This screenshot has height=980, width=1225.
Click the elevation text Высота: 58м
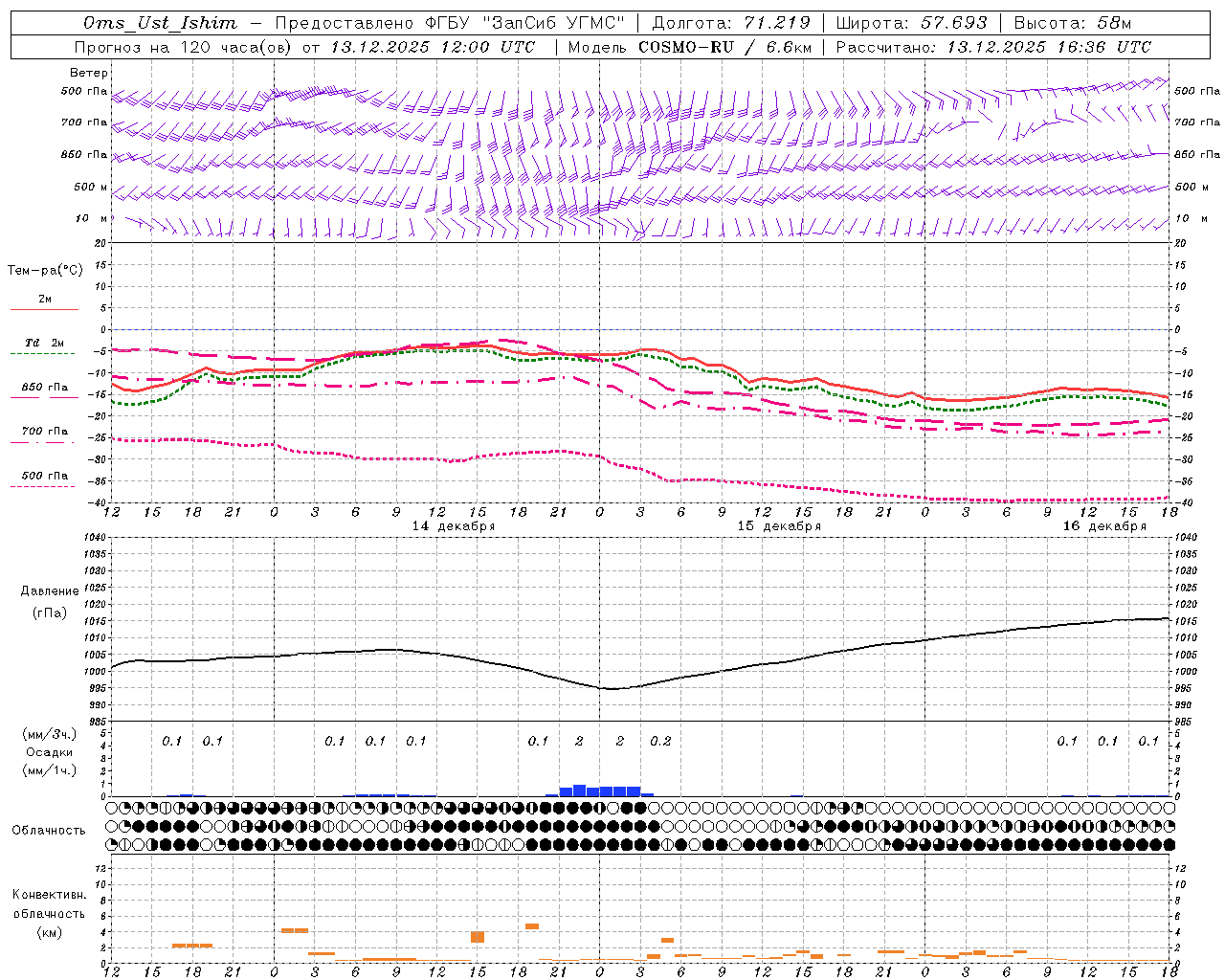pyautogui.click(x=1072, y=23)
